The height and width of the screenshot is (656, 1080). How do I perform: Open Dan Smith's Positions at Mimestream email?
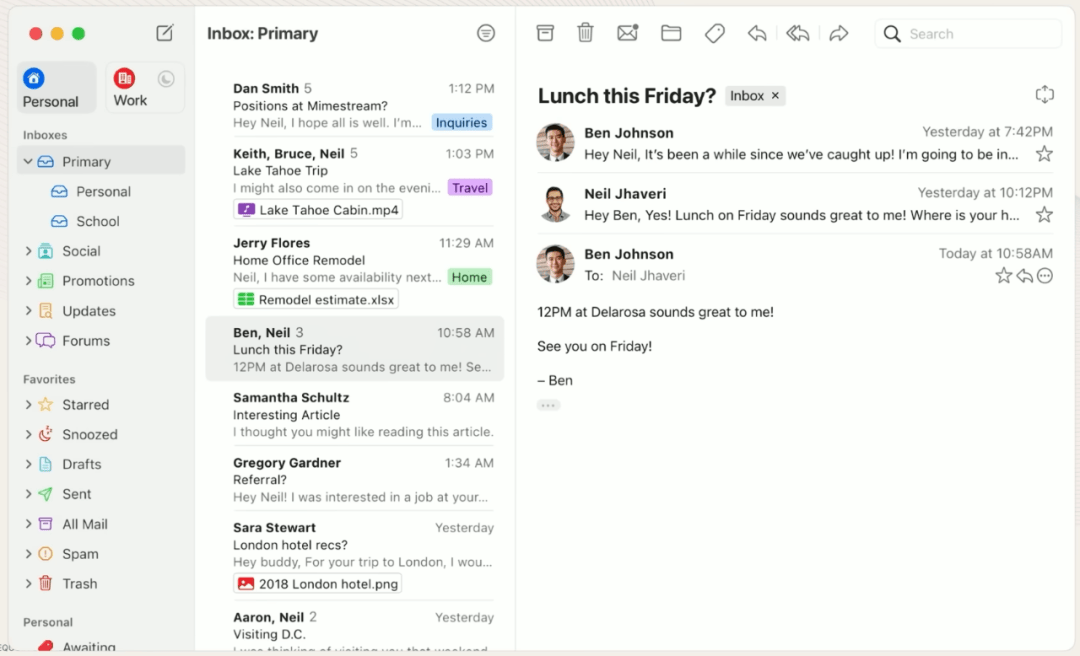tap(355, 105)
